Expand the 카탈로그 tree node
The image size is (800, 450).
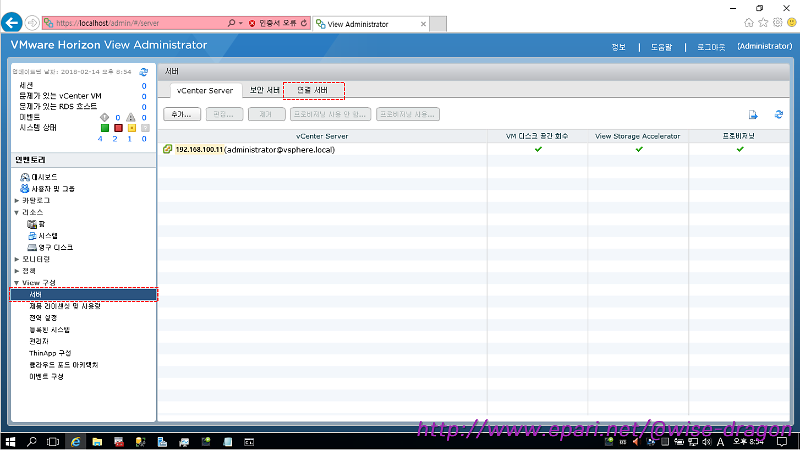pos(17,201)
